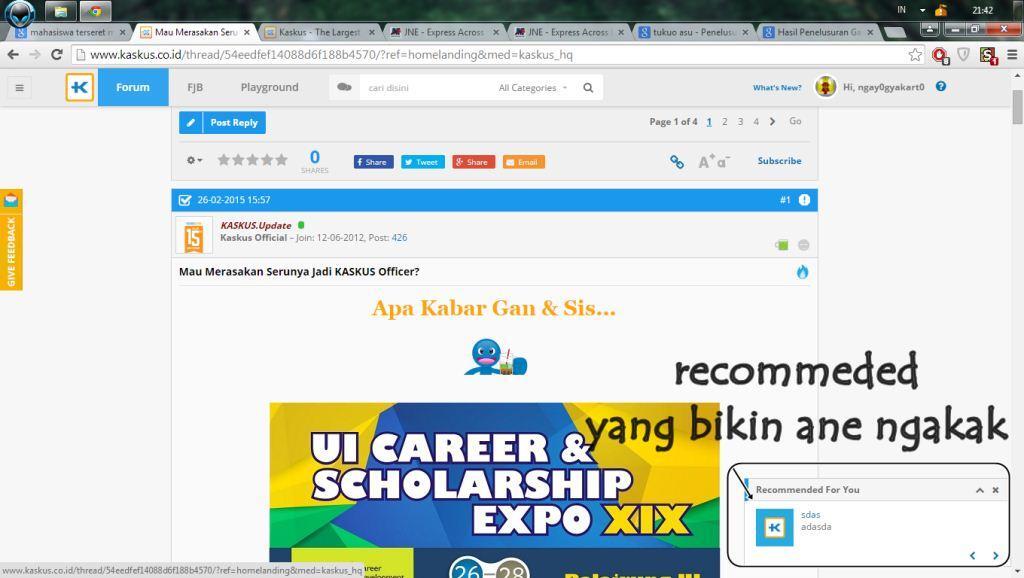Click browser back arrow
Screen dimensions: 1024x578
tap(13, 55)
